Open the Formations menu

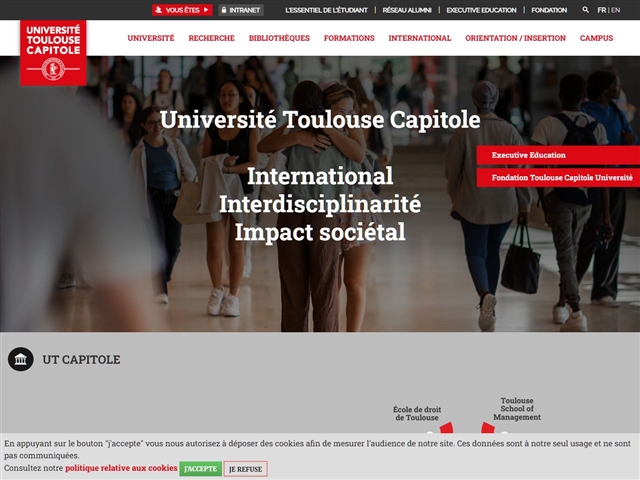point(349,38)
